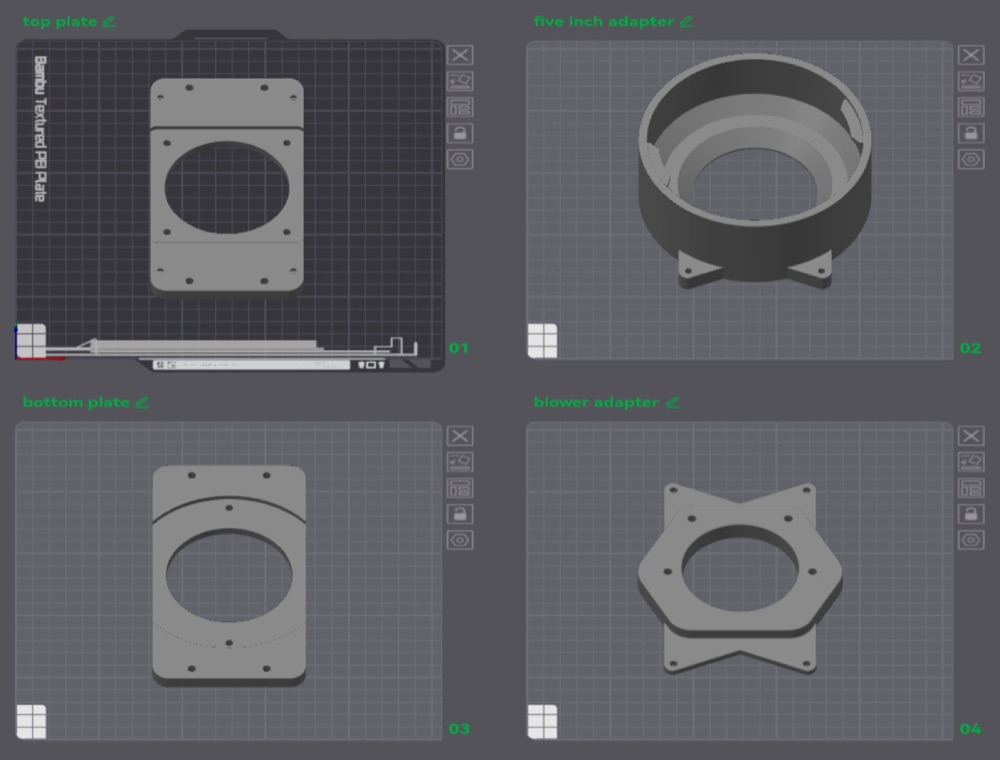Remove all objects from bottom plate

(x=460, y=435)
